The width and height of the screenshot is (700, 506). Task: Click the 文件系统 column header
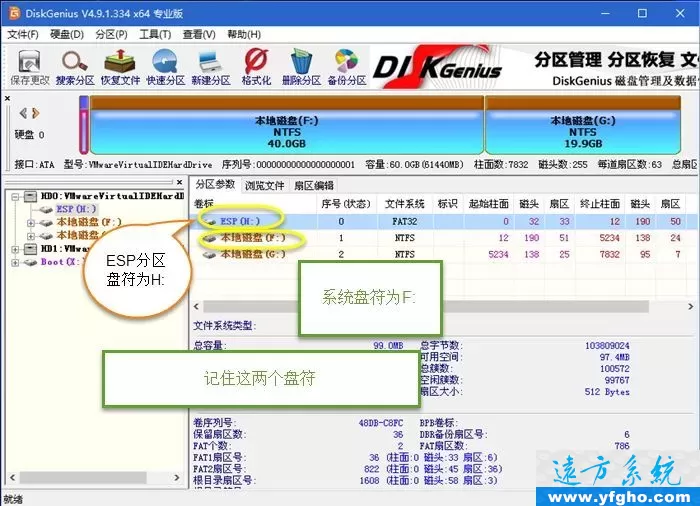404,204
